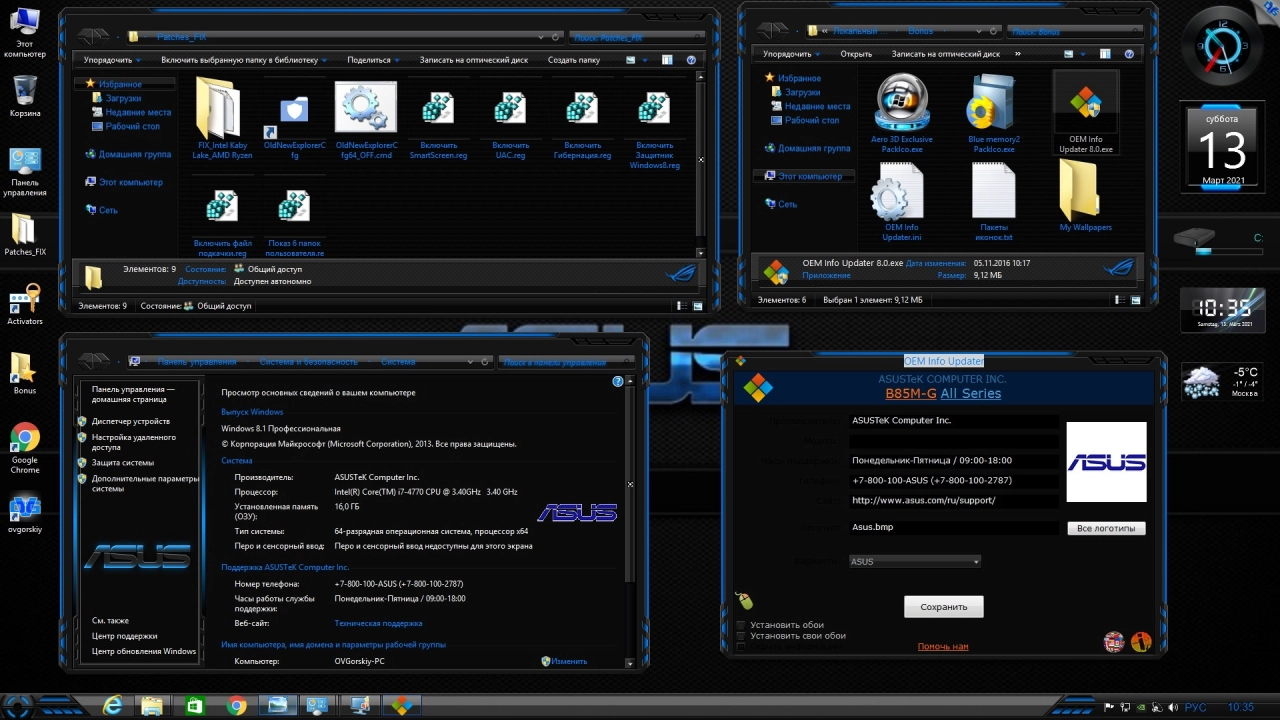
Task: Select Включить SmartScreen.reg file
Action: pos(438,110)
